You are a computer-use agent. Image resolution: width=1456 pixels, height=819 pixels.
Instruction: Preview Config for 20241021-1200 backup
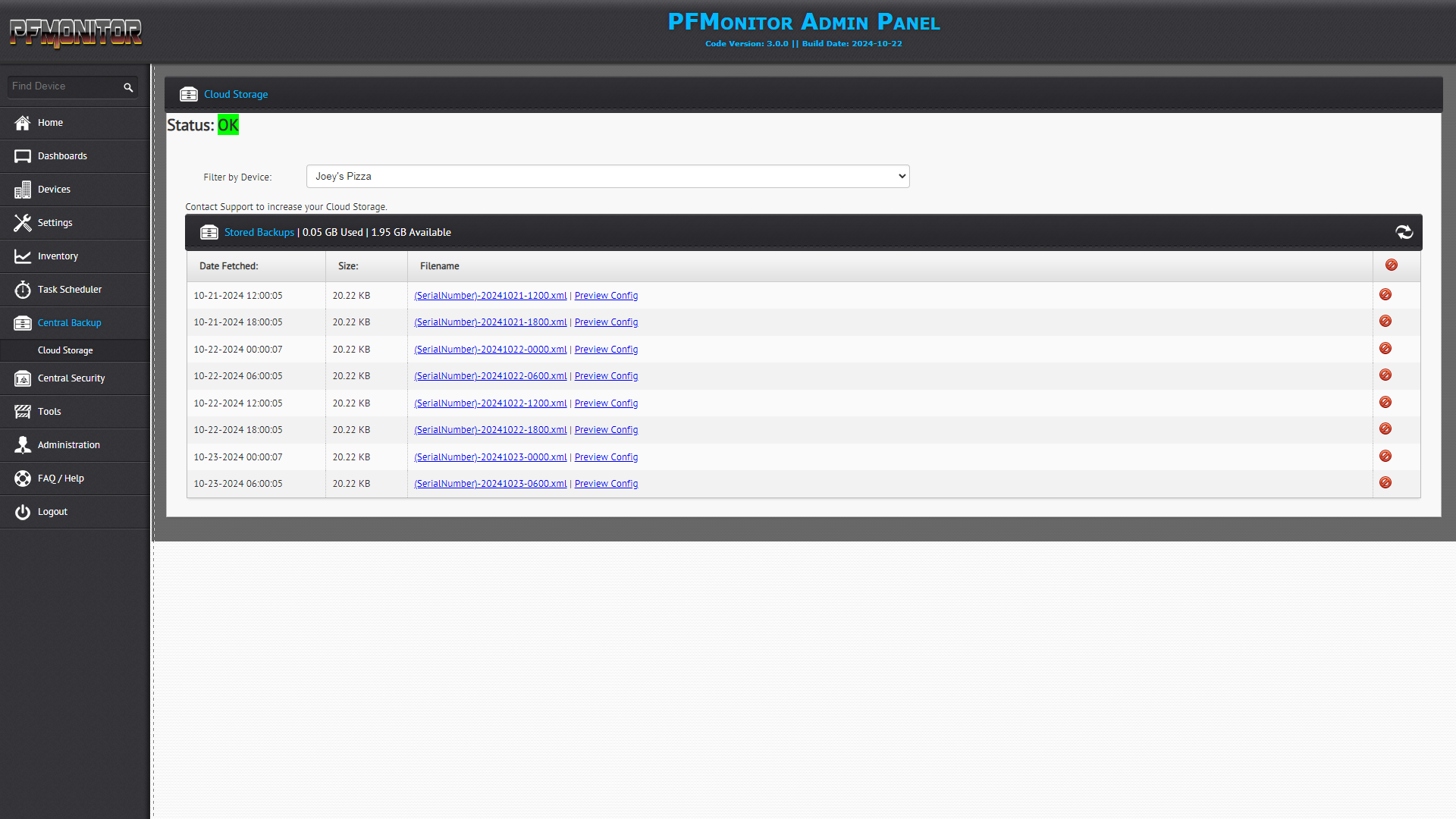606,296
